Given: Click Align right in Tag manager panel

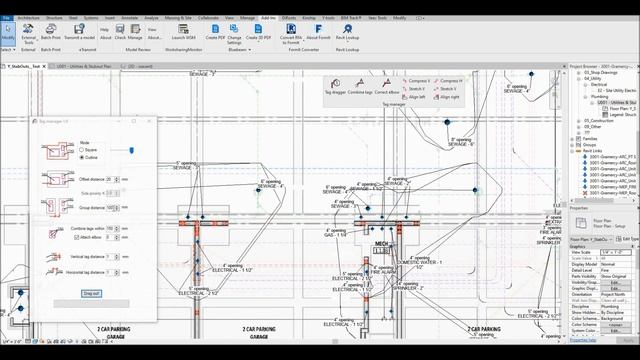Looking at the screenshot, I should [446, 97].
